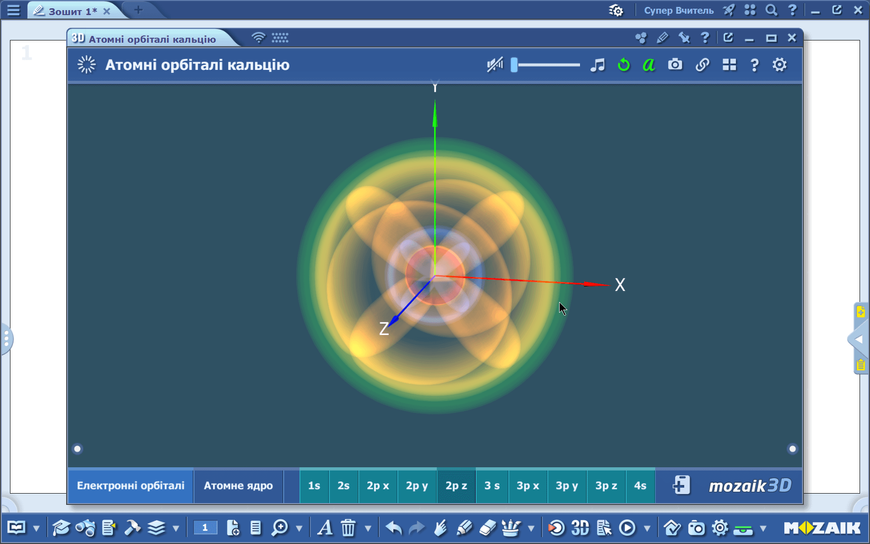Click the molecule cluster icon in window bar
The width and height of the screenshot is (870, 544).
click(641, 38)
